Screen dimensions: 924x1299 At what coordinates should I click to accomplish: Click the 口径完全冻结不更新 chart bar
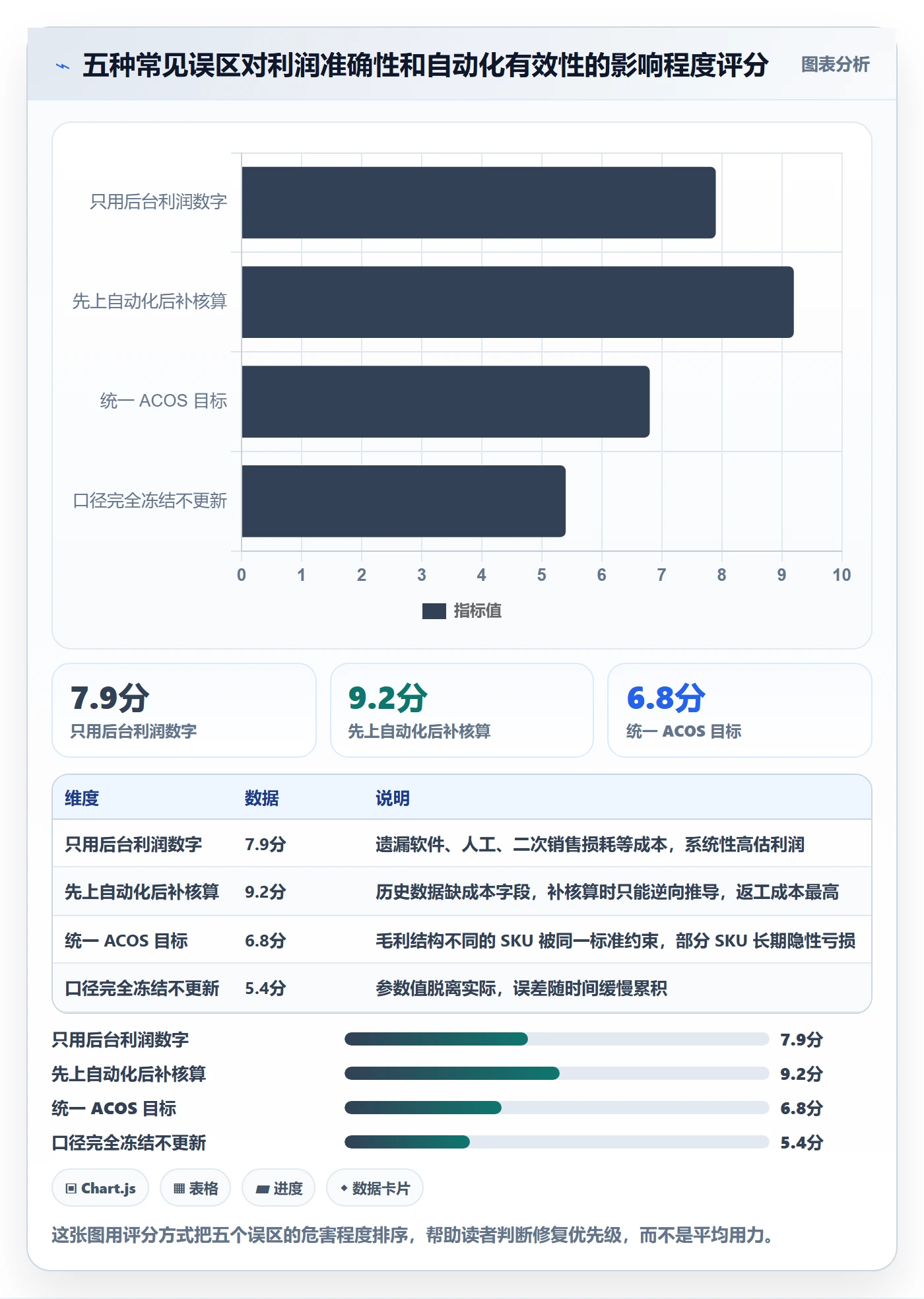[403, 501]
